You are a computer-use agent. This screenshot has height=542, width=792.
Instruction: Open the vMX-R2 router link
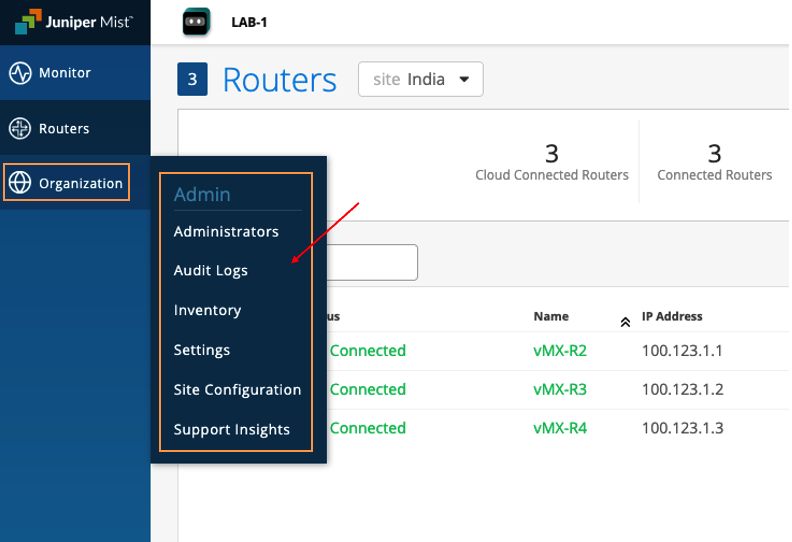(560, 351)
